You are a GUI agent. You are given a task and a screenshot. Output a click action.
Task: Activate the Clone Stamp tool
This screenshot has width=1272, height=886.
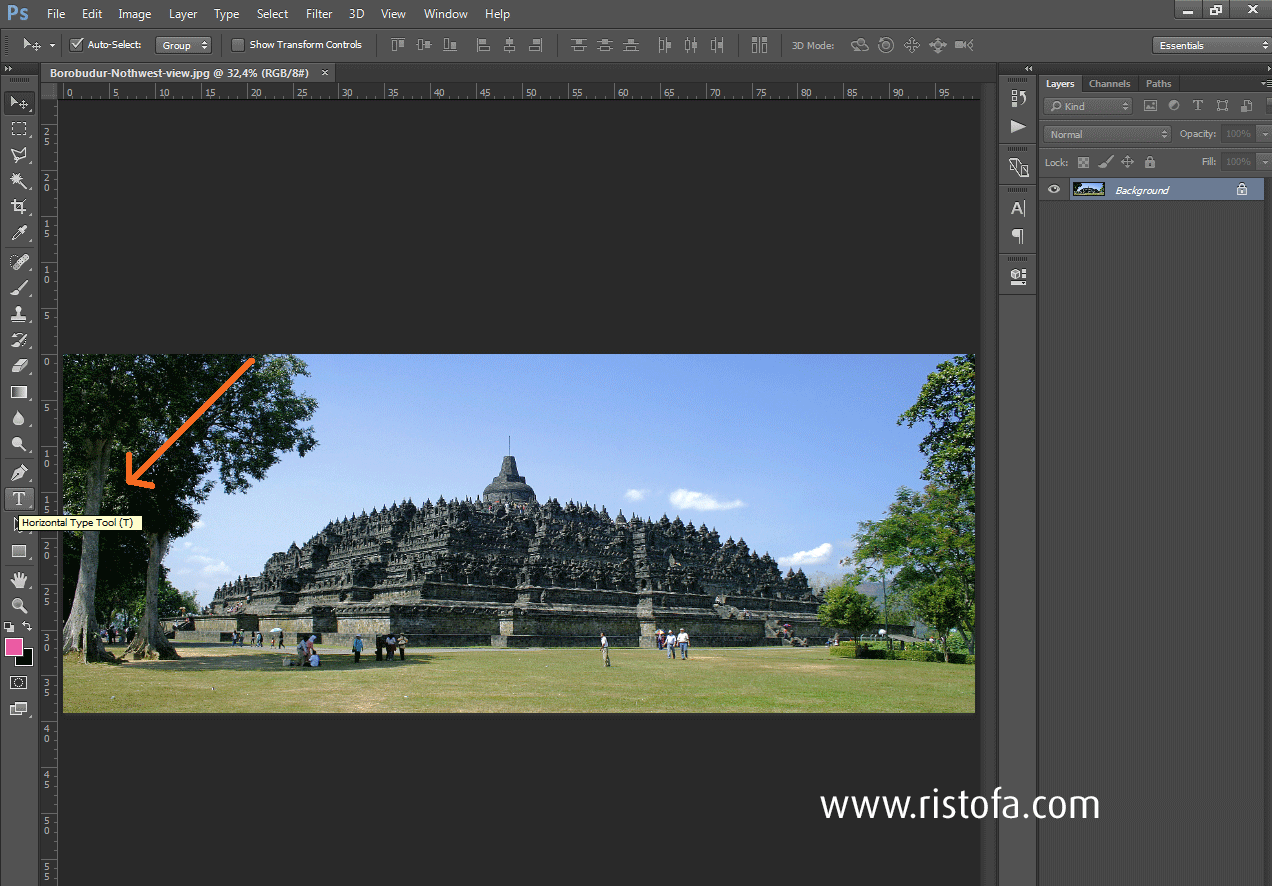[18, 314]
